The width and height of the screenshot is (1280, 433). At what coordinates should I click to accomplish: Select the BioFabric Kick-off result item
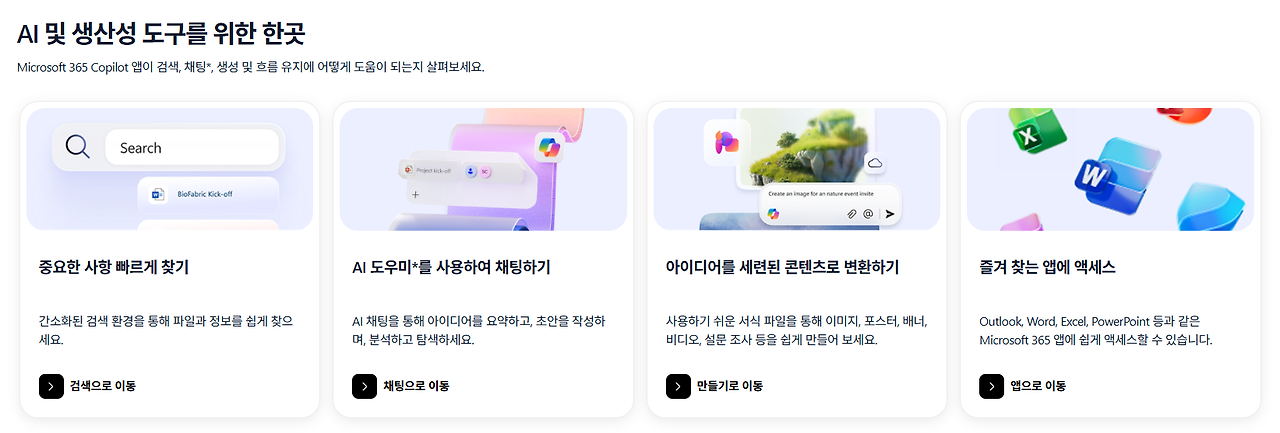pyautogui.click(x=208, y=194)
